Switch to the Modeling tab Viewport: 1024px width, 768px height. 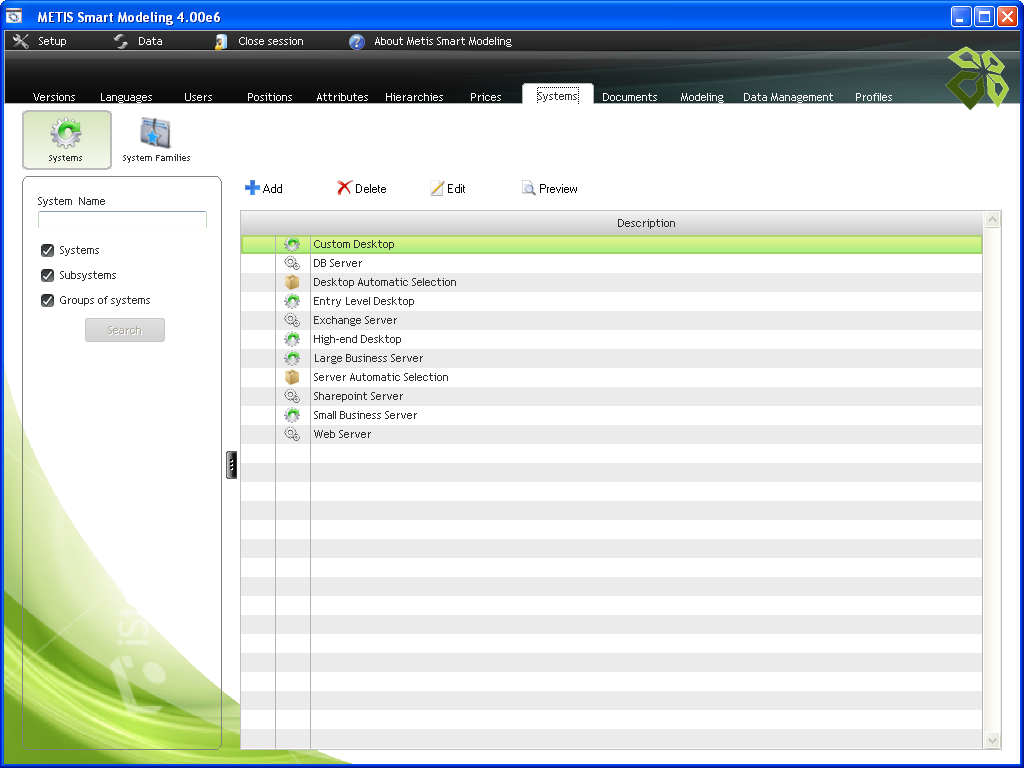[x=702, y=97]
